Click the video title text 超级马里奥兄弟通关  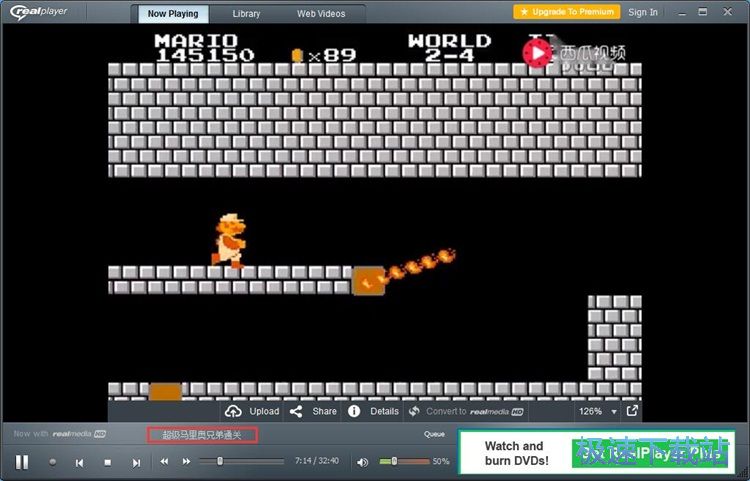(x=202, y=435)
